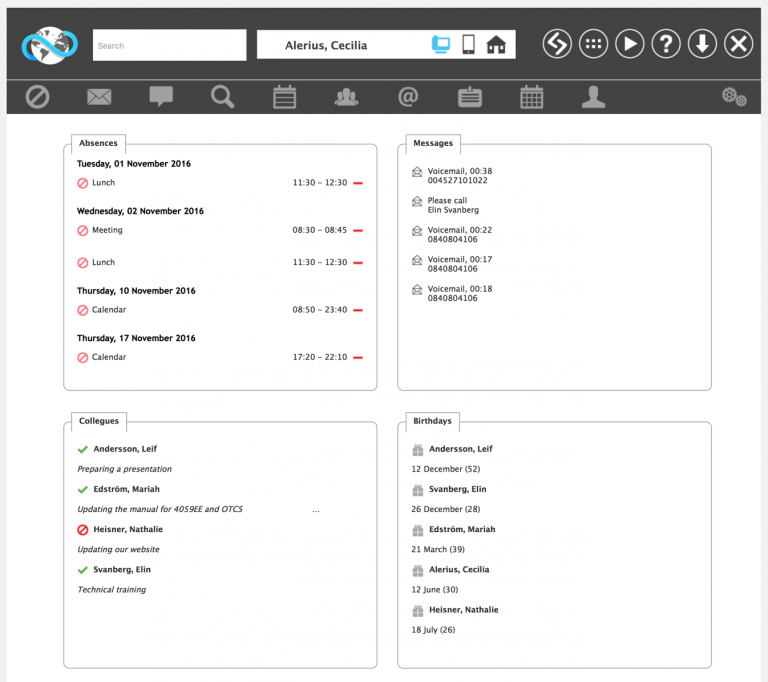Open the notepad calendar toolbar icon
This screenshot has width=768, height=682.
pos(285,97)
